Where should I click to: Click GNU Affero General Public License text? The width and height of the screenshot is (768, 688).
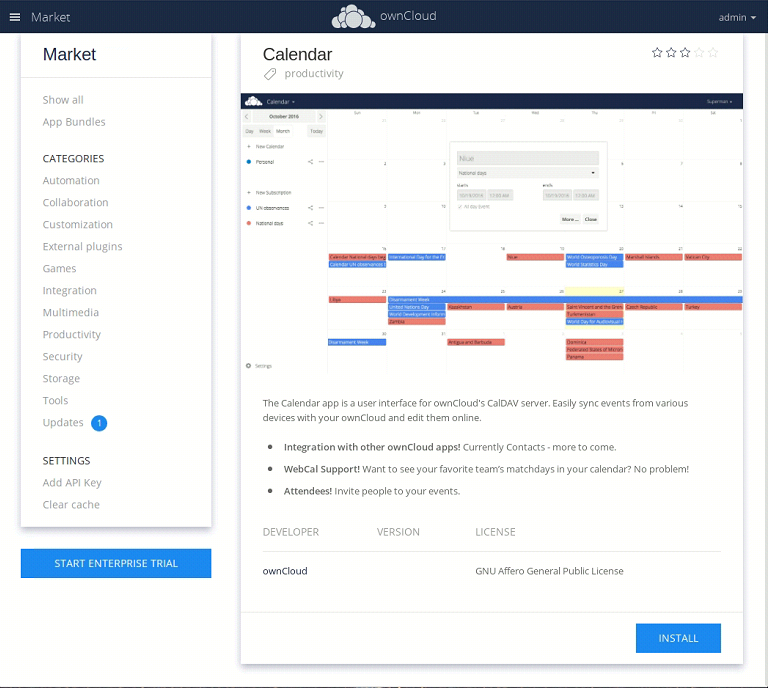(549, 571)
